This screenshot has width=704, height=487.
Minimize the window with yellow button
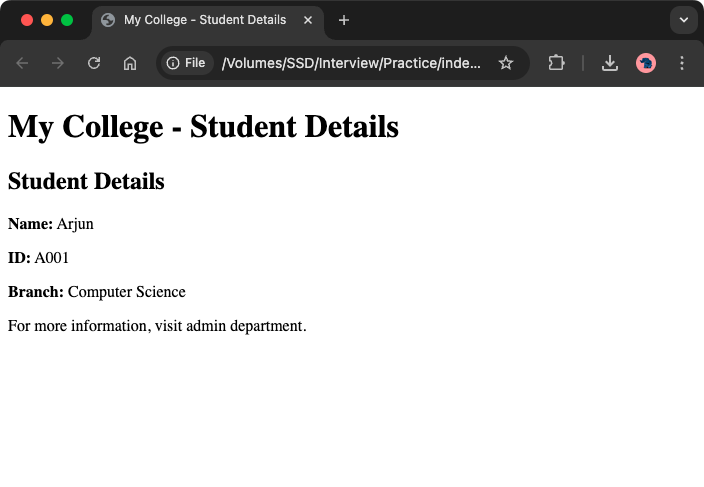click(47, 20)
